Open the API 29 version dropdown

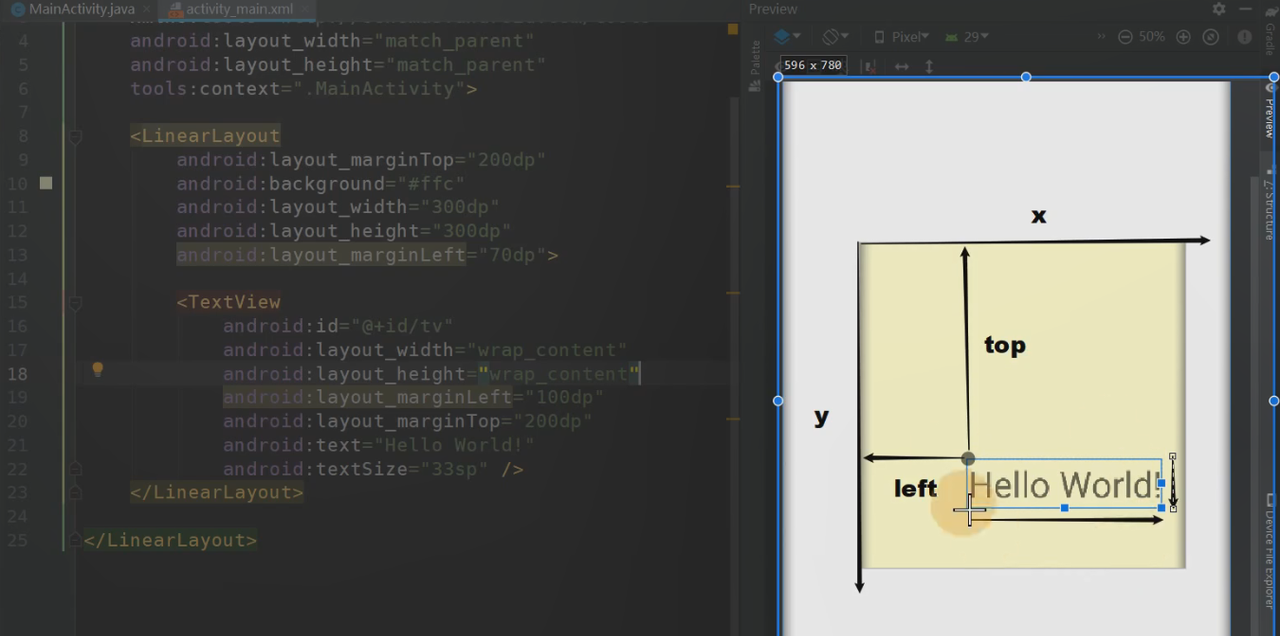(x=967, y=36)
